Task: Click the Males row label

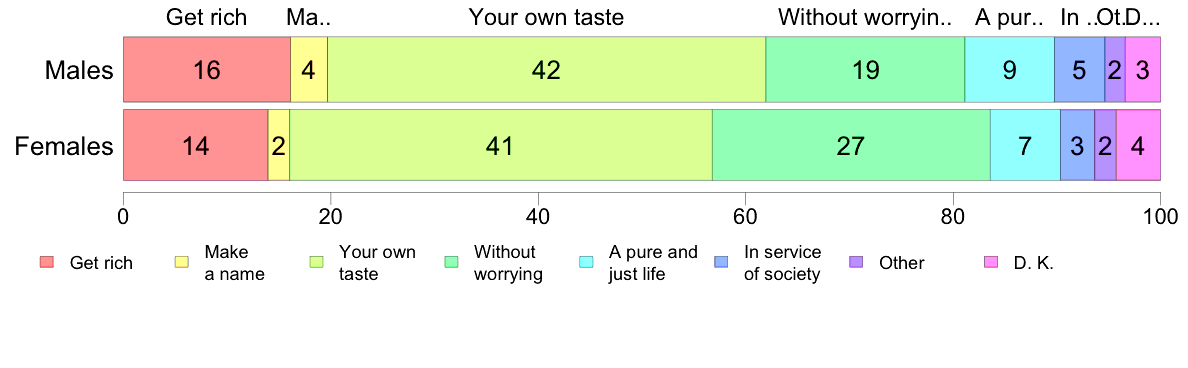Action: click(79, 71)
